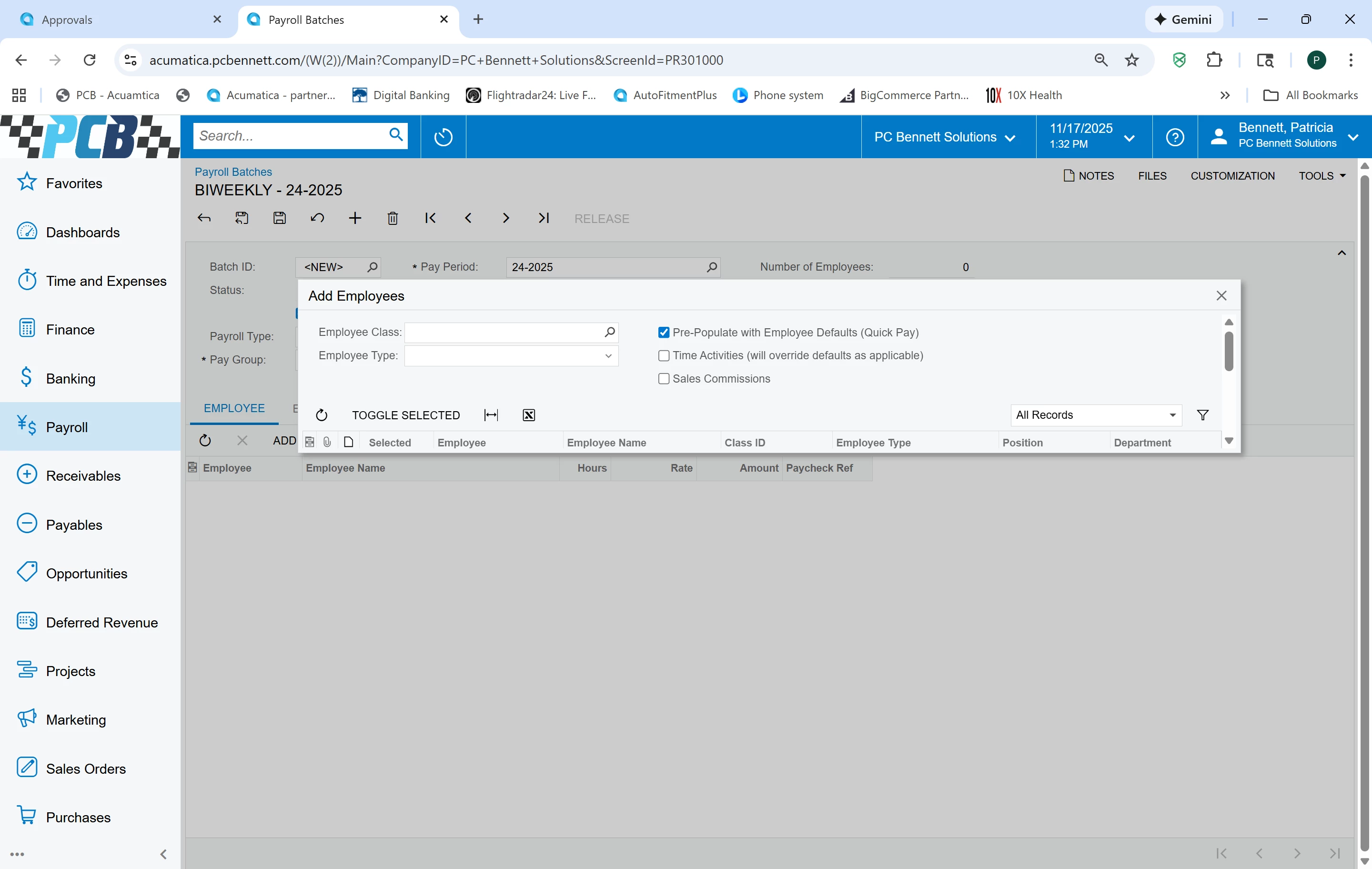The image size is (1372, 869).
Task: Uncheck Pre-Populate with Employee Defaults checkbox
Action: [663, 332]
